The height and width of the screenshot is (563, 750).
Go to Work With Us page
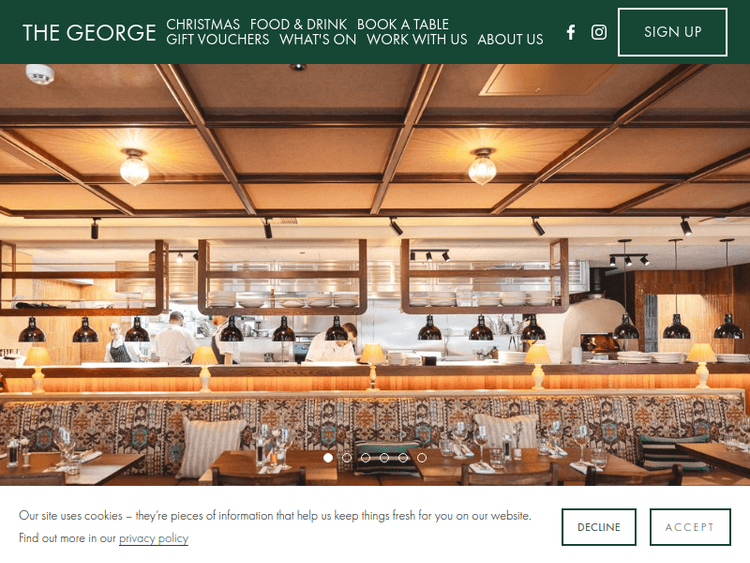click(417, 39)
